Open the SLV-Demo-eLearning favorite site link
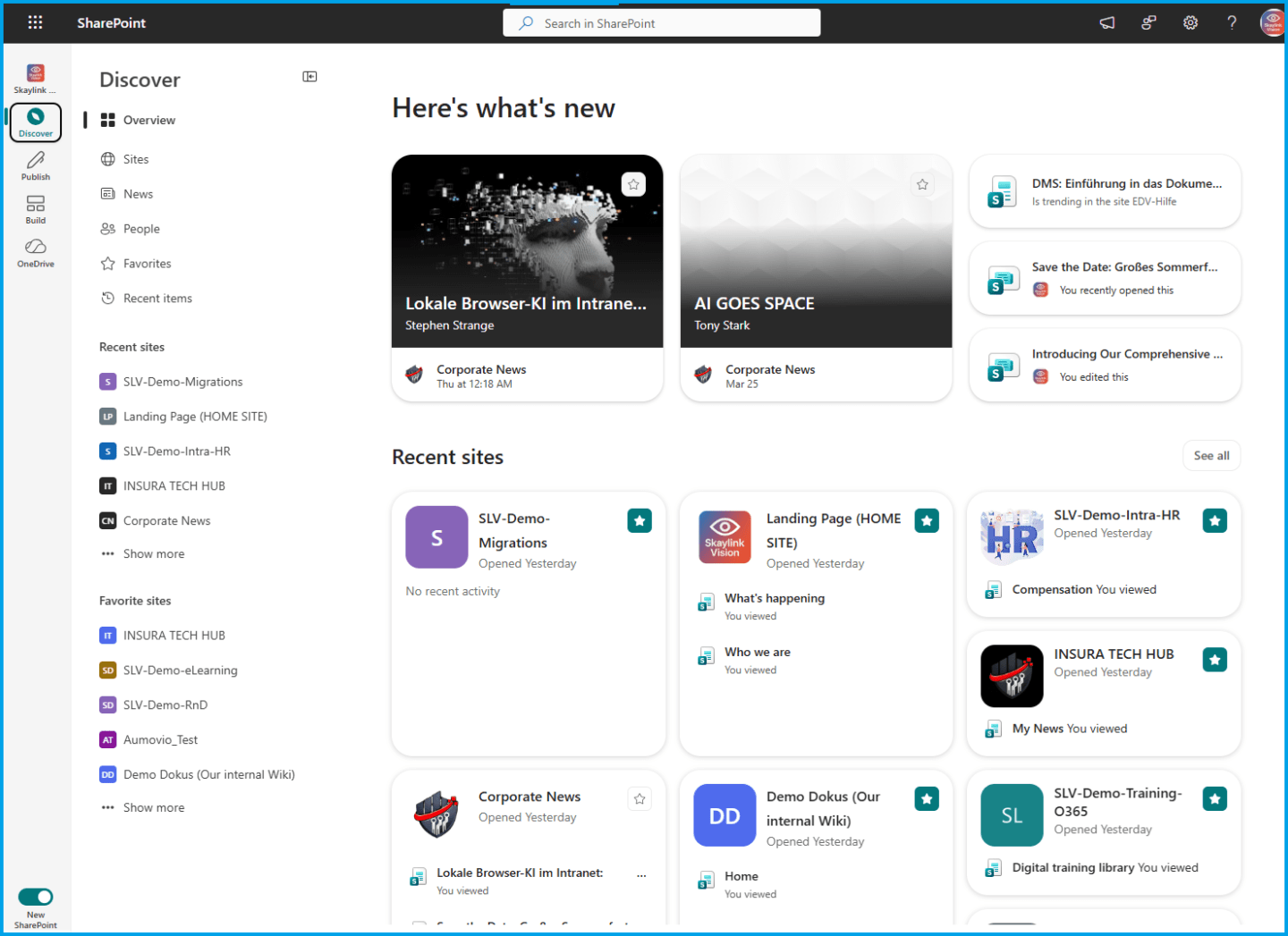Screen dimensions: 1288x936 pos(180,670)
